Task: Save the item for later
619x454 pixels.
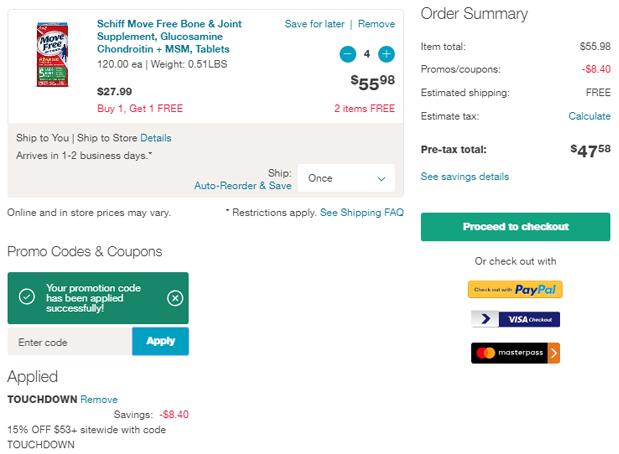Action: (x=314, y=24)
